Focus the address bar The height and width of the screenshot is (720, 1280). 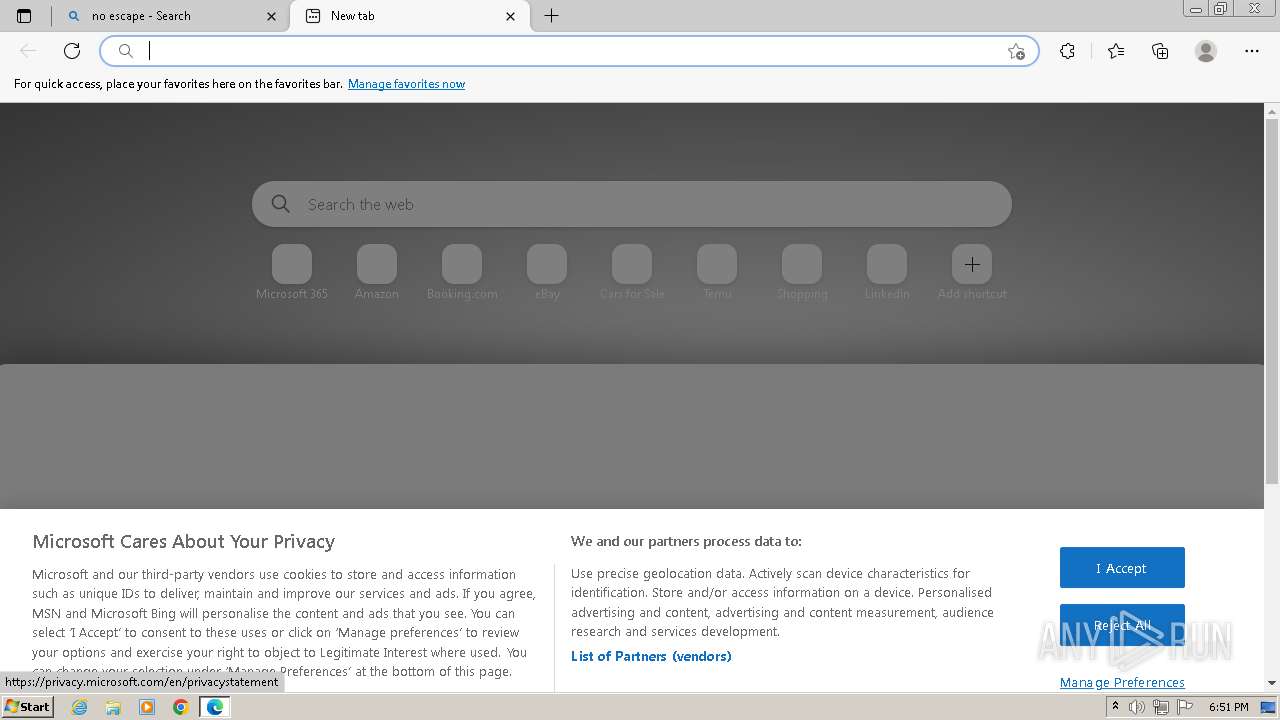tap(570, 51)
